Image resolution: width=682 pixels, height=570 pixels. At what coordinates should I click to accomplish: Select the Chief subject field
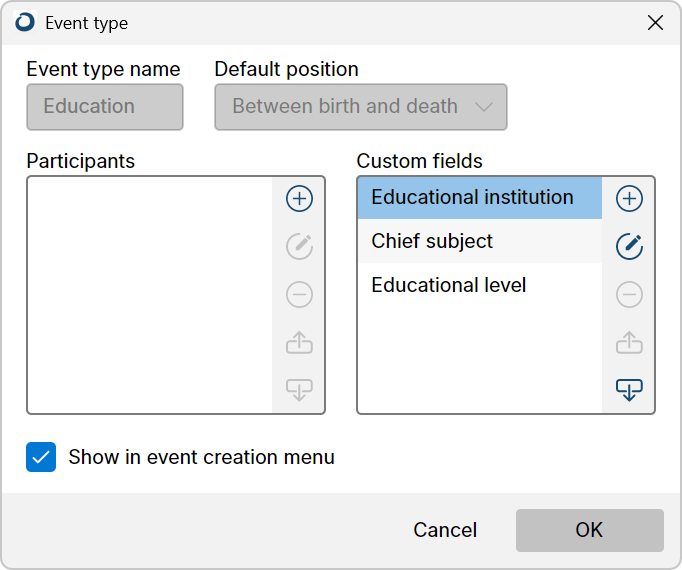pyautogui.click(x=480, y=241)
